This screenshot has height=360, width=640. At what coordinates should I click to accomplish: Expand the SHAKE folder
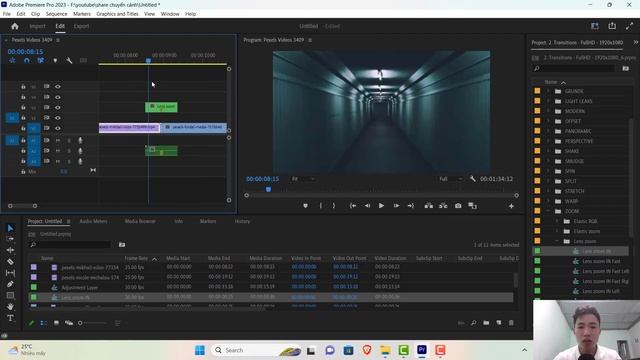point(548,151)
